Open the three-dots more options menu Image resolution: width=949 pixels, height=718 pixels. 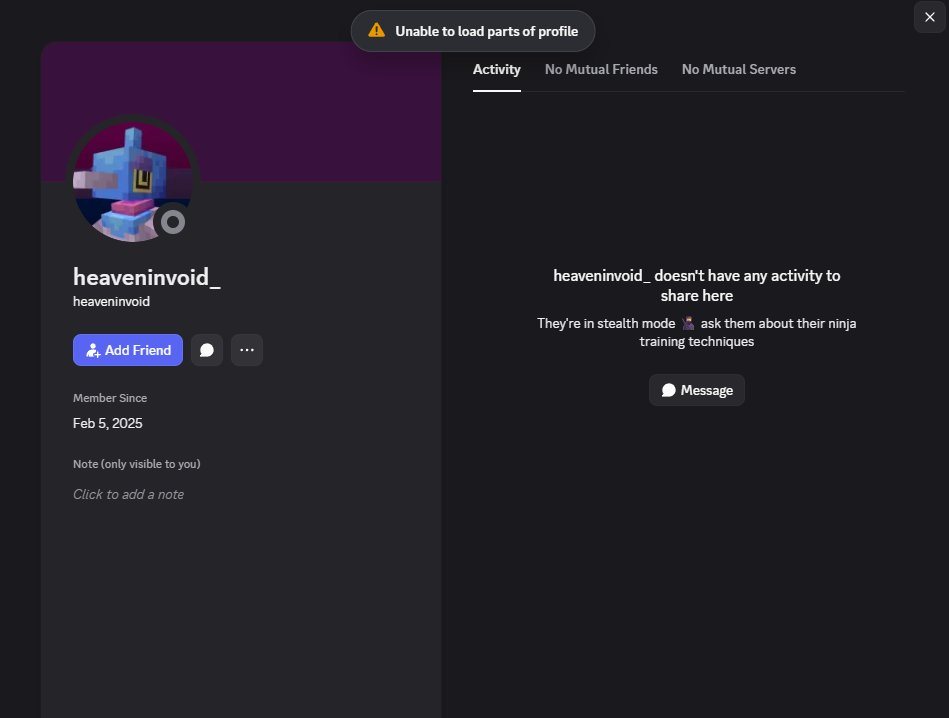coord(247,350)
